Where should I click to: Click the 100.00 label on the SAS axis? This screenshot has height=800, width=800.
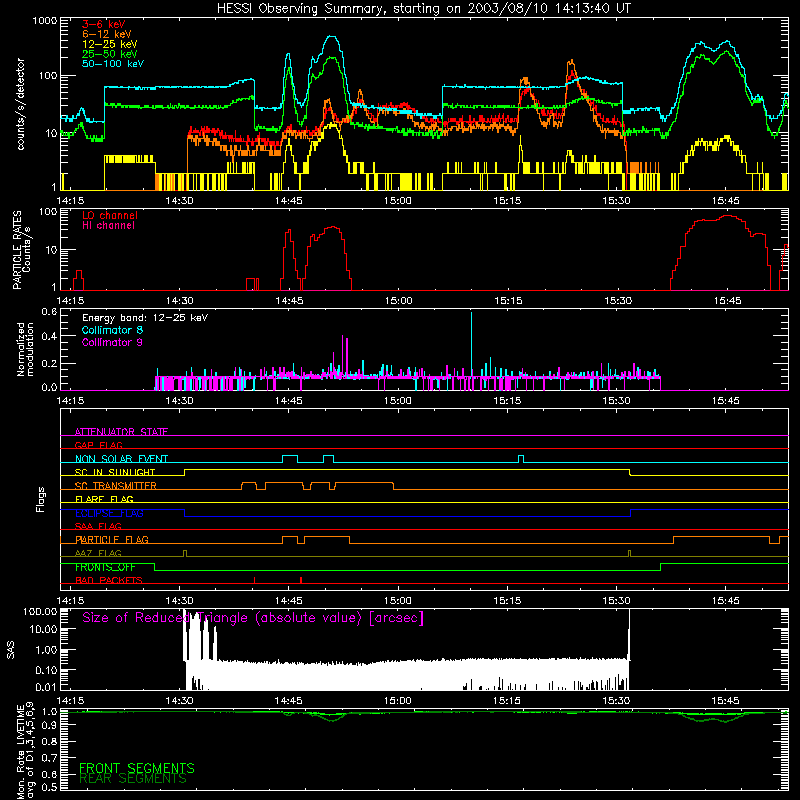(40, 612)
